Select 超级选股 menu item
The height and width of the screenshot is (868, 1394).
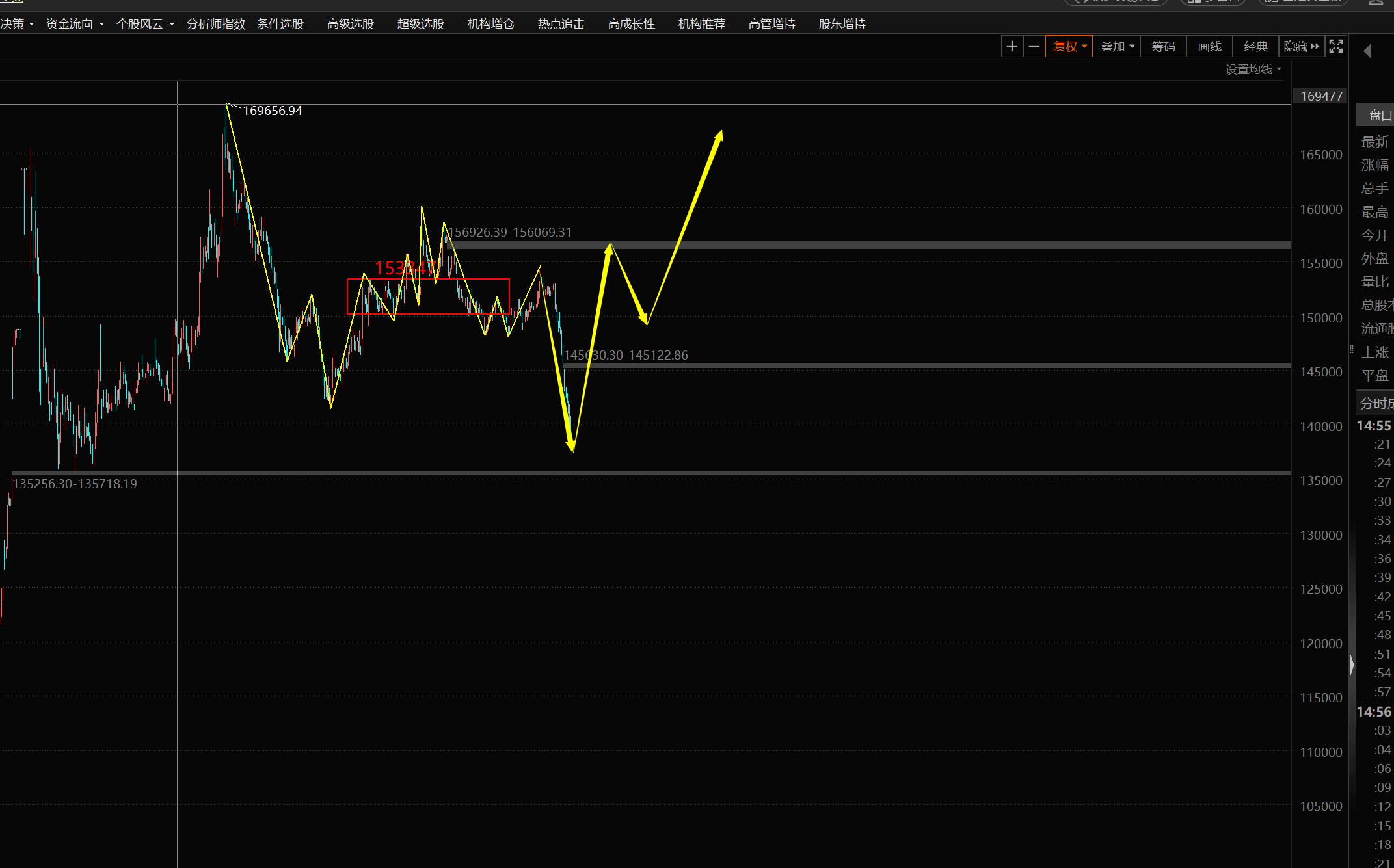coord(421,24)
